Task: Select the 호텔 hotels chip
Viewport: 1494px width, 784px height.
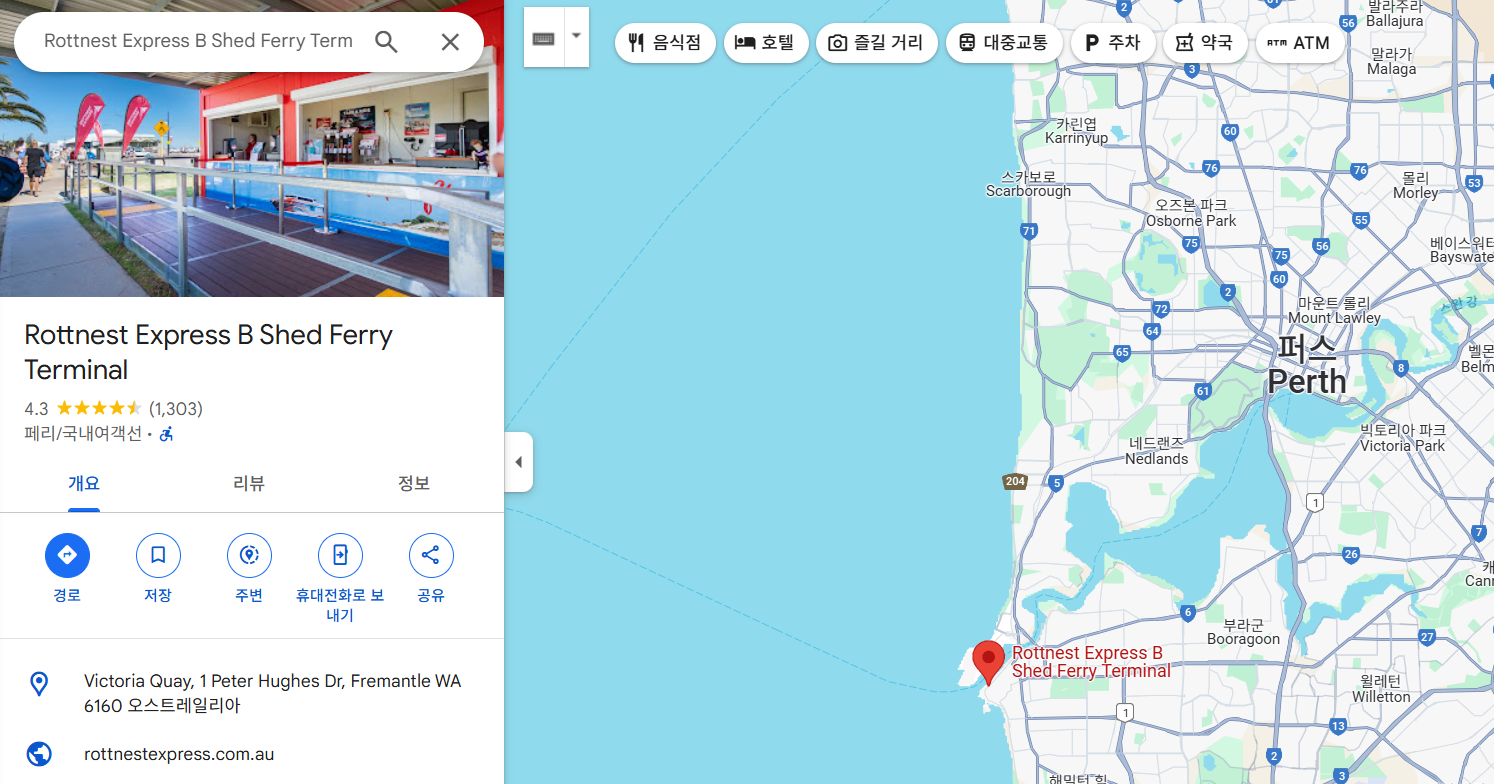Action: (x=765, y=43)
